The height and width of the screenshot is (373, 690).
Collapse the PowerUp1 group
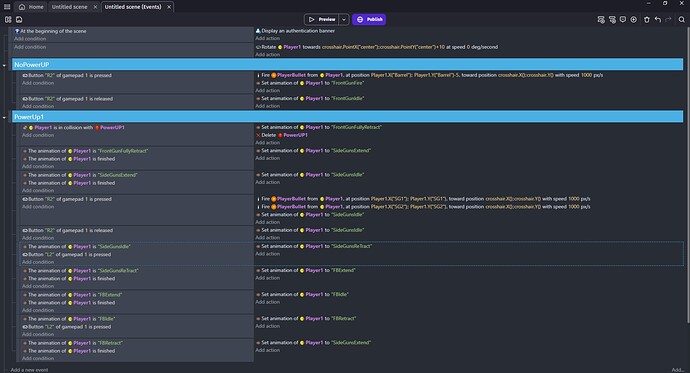[4, 117]
